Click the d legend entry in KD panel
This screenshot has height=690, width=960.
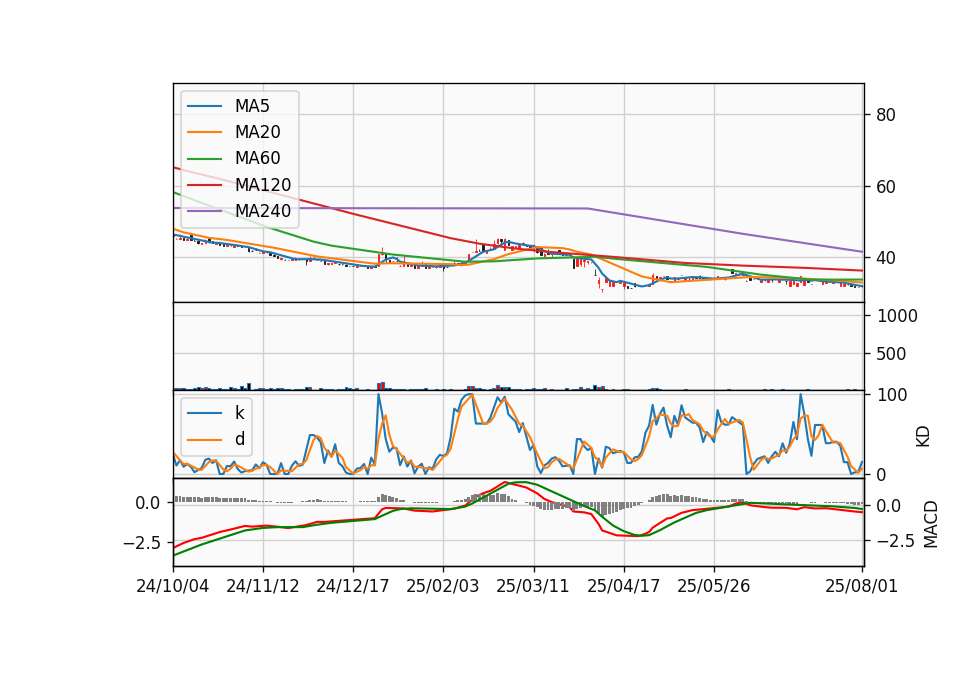pos(239,439)
